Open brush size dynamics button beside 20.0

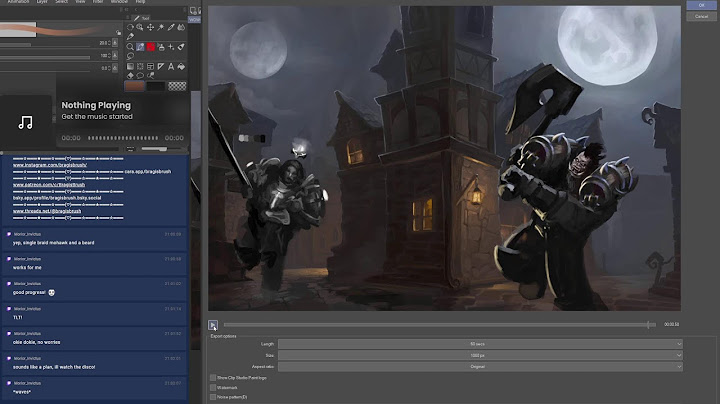pyautogui.click(x=115, y=43)
